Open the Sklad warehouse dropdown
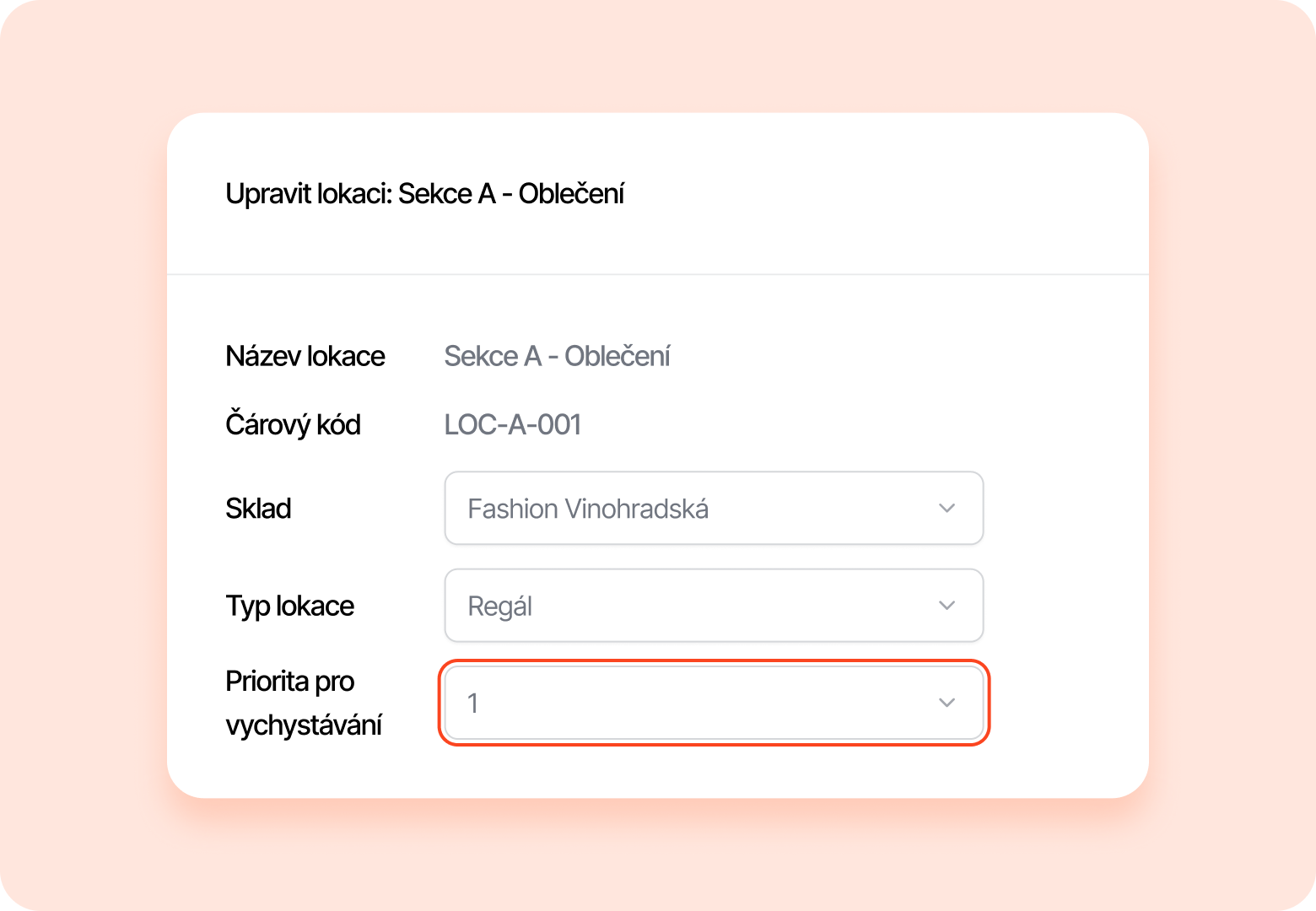 [x=713, y=509]
